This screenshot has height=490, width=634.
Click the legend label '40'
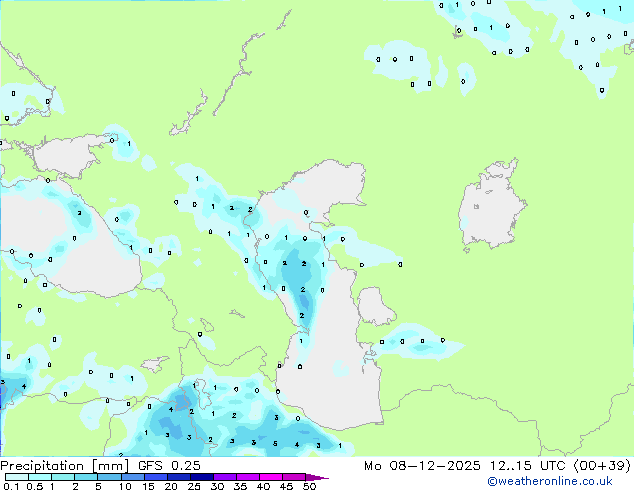[263, 486]
